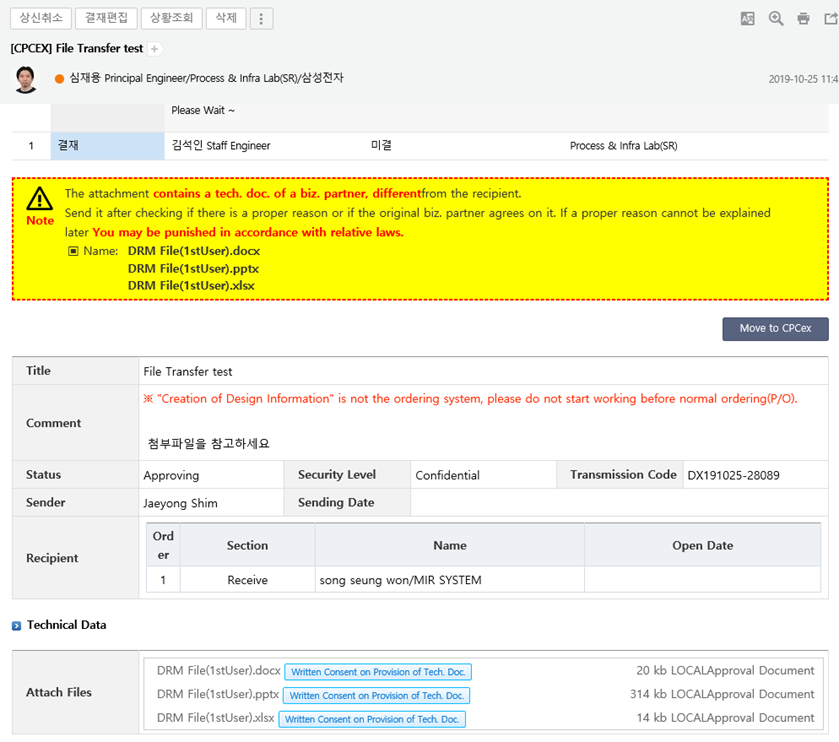The height and width of the screenshot is (742, 839).
Task: Click the translate text icon
Action: click(747, 18)
